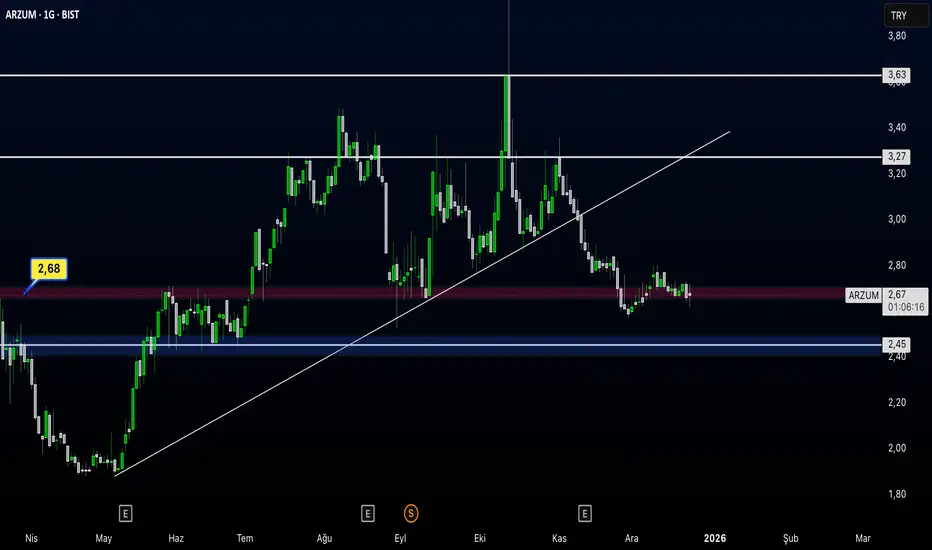Click the 2,80 price scale value
932x550 pixels.
tap(897, 265)
